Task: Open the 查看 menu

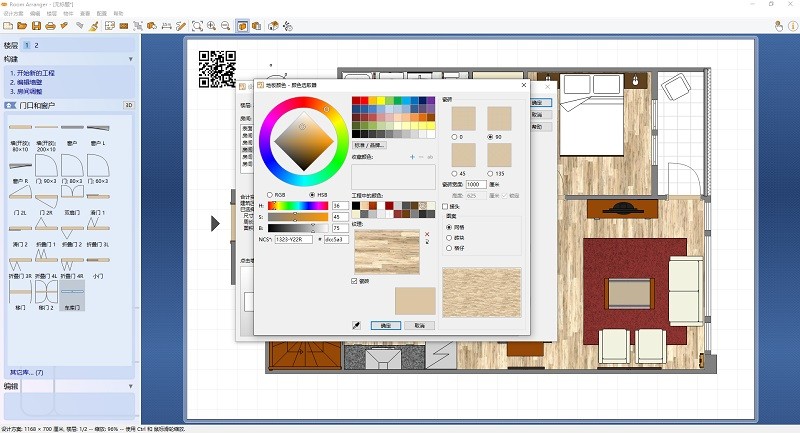Action: (85, 13)
